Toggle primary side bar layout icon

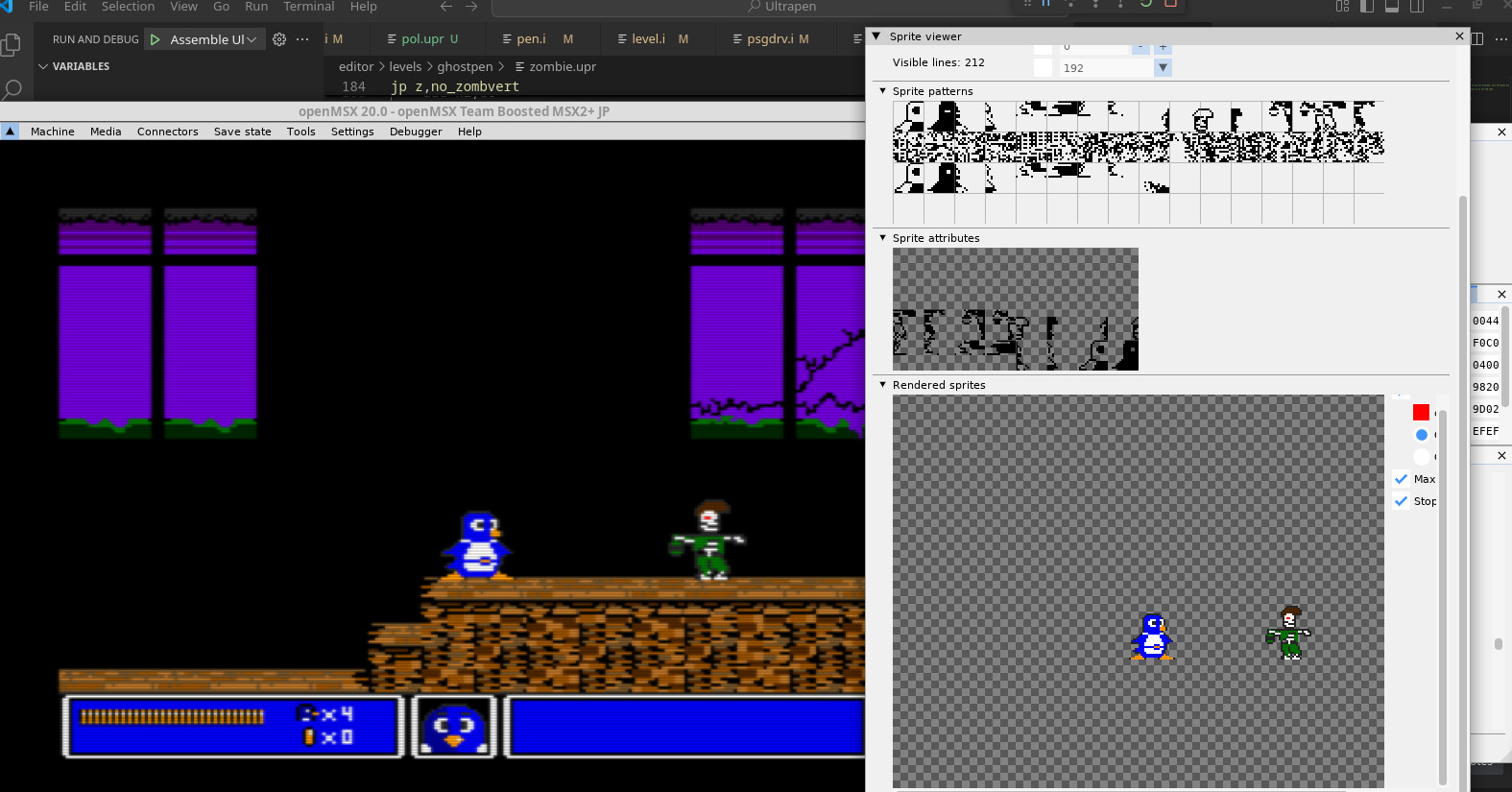[1367, 6]
